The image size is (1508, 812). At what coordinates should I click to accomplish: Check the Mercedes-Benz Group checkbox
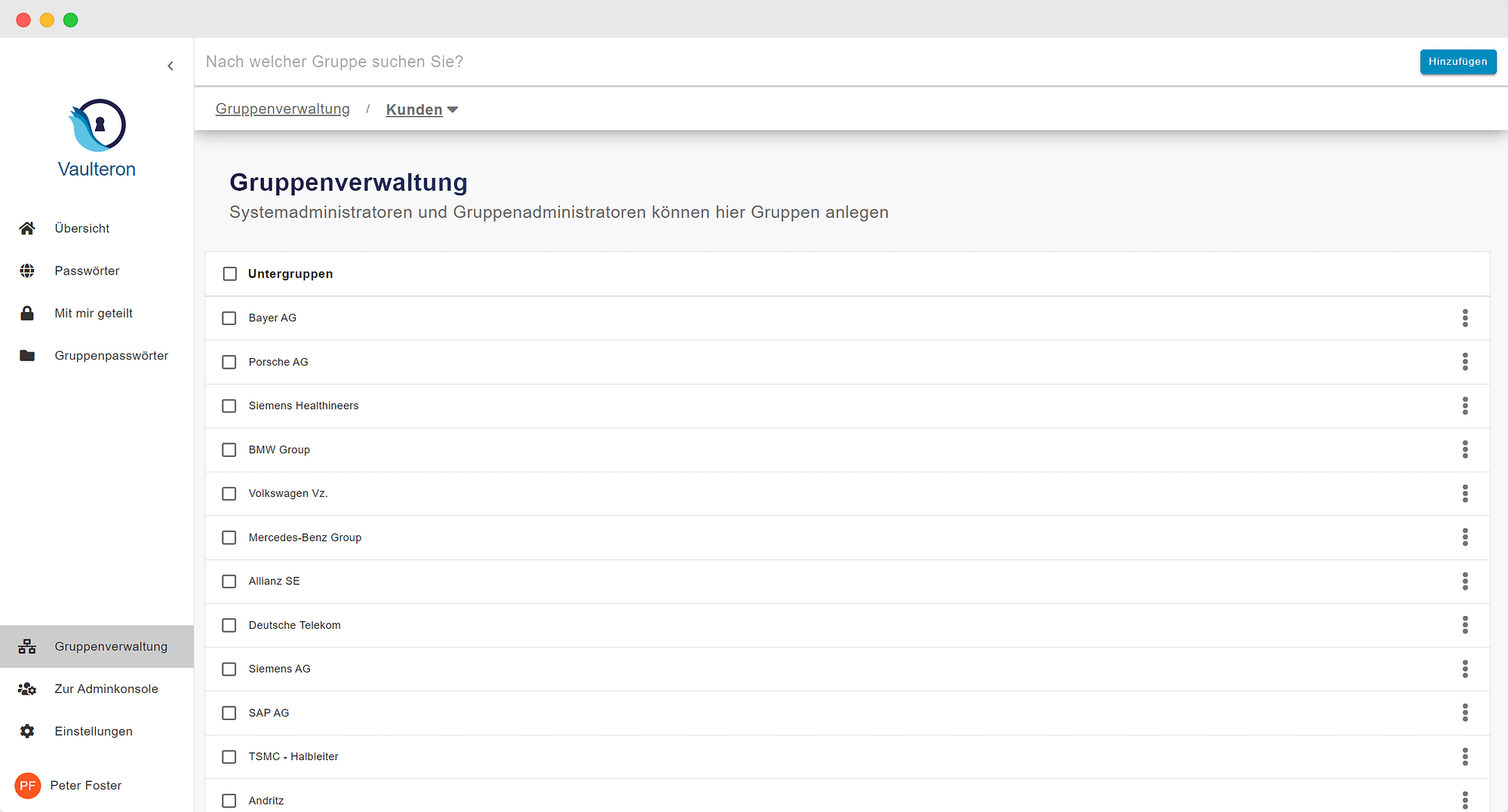229,538
